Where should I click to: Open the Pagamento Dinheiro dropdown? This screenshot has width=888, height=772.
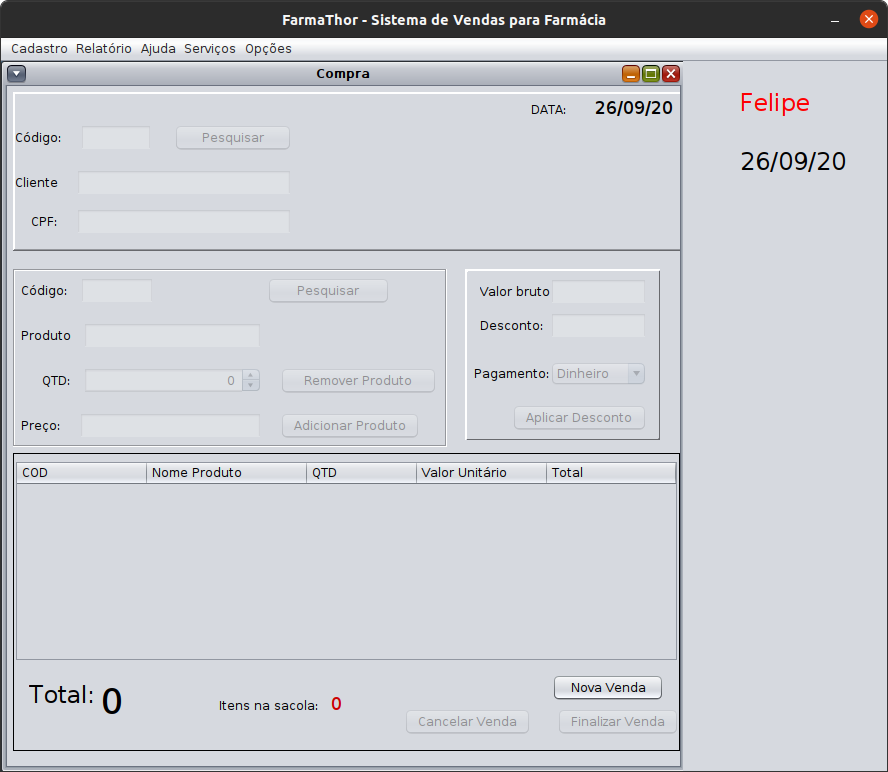[598, 374]
